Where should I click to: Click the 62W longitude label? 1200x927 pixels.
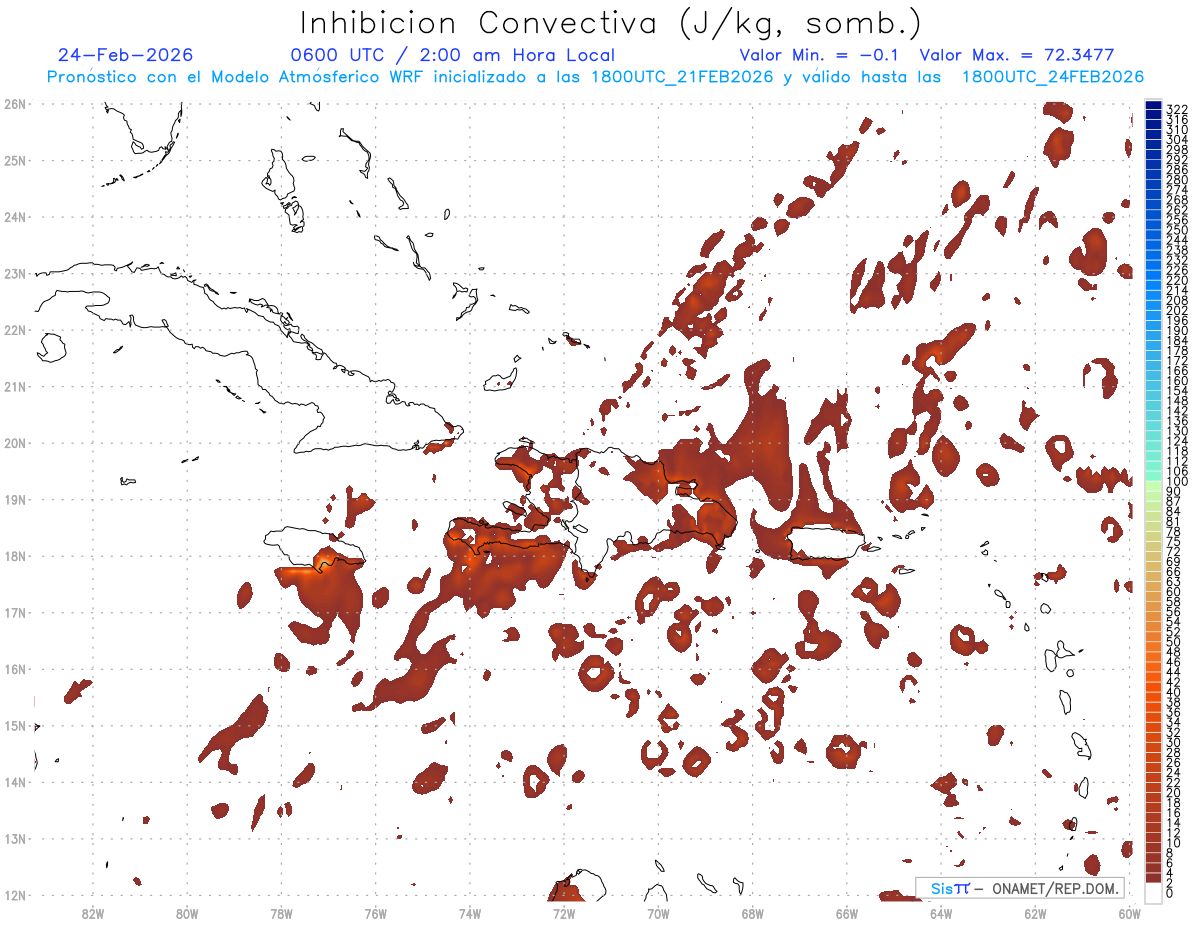(x=1035, y=913)
